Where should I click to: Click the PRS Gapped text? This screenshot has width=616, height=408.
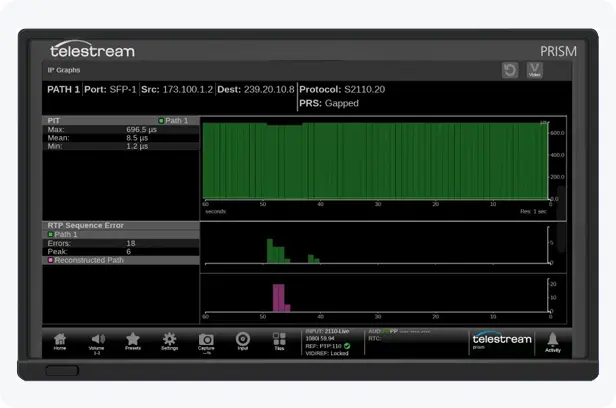(x=329, y=103)
